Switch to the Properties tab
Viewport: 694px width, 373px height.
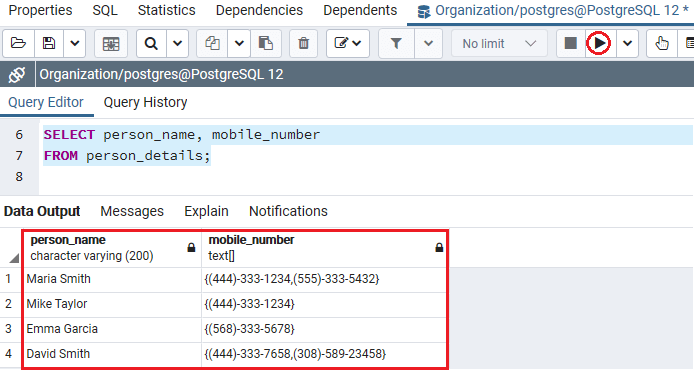coord(40,10)
